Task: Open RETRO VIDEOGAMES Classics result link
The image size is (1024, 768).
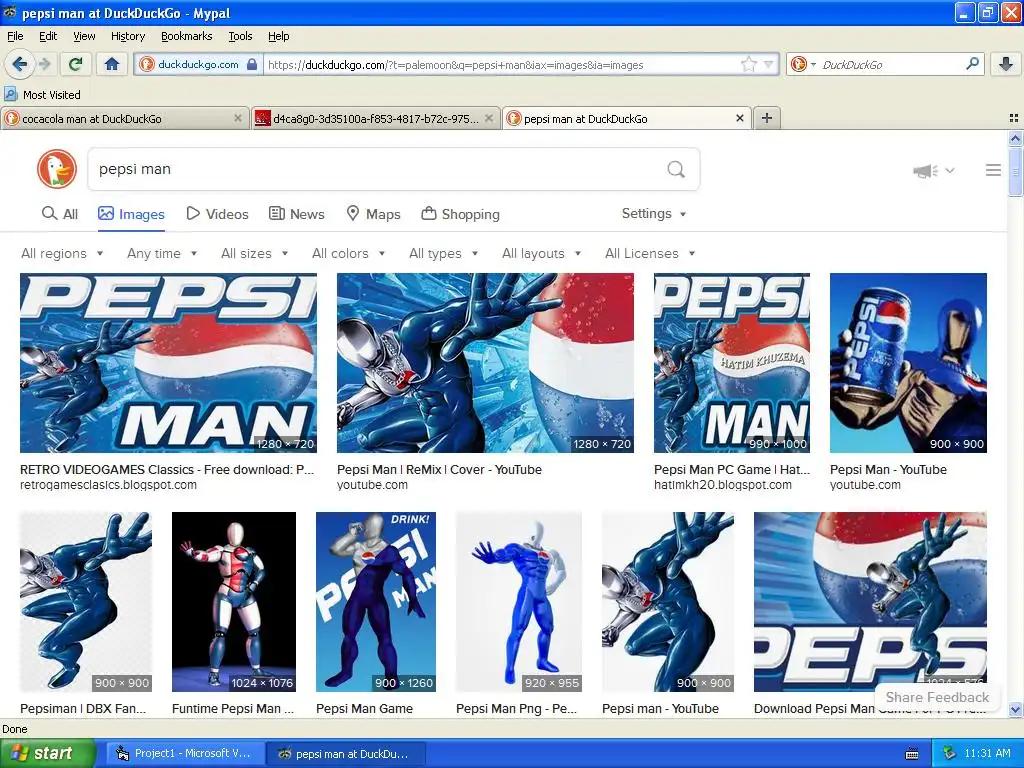Action: pyautogui.click(x=167, y=470)
